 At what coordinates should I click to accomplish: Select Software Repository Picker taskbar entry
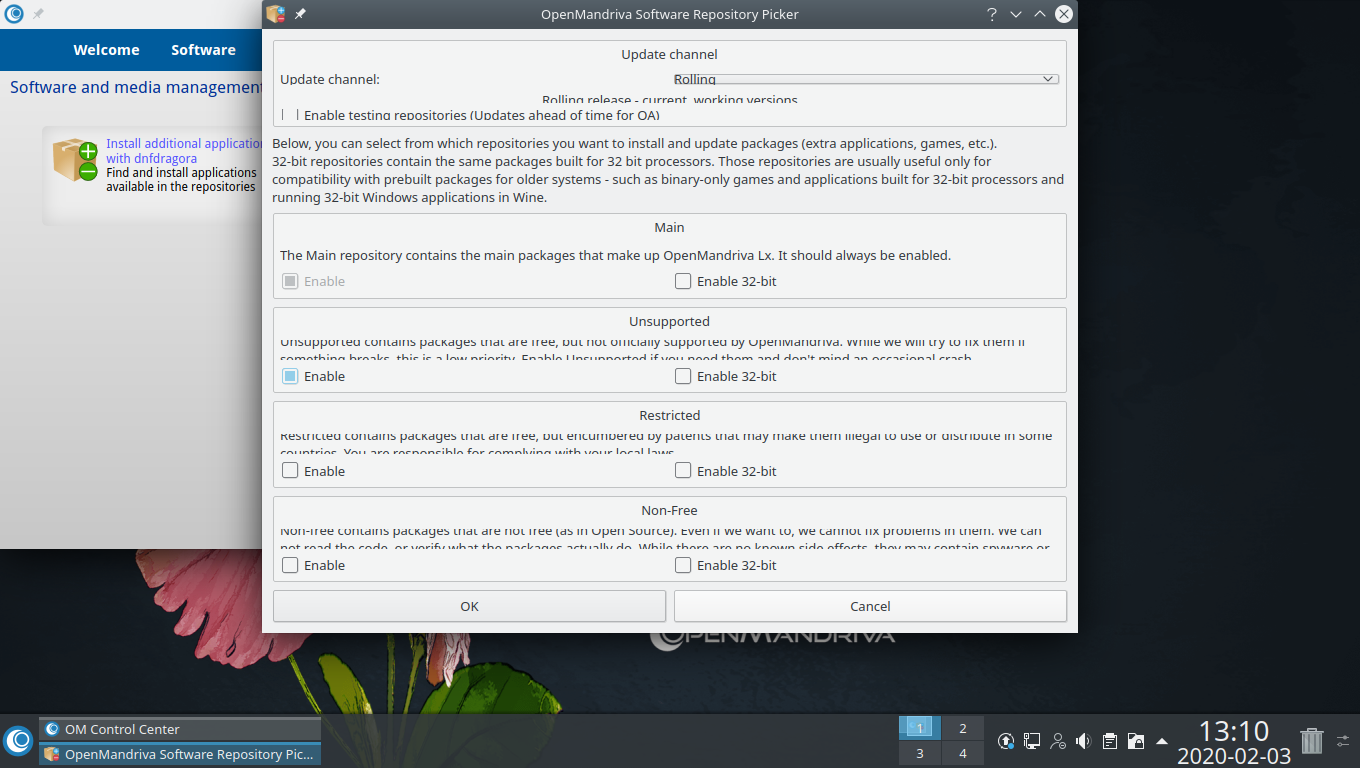point(180,754)
